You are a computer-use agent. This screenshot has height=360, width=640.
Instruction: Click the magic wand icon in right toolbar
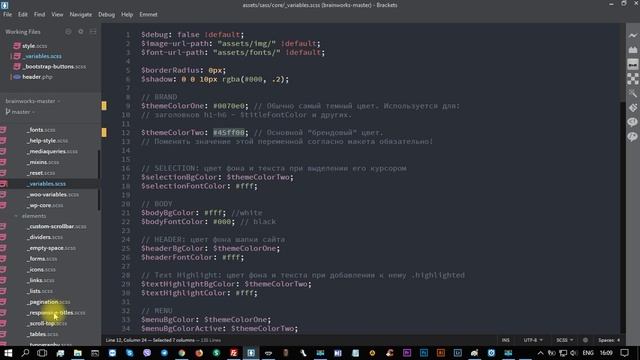633,93
